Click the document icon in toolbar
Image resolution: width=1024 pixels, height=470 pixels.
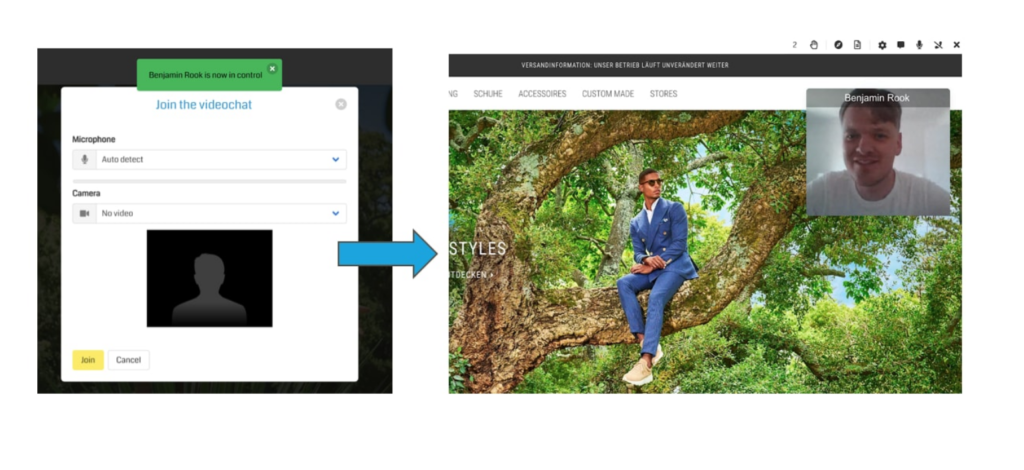pyautogui.click(x=857, y=45)
